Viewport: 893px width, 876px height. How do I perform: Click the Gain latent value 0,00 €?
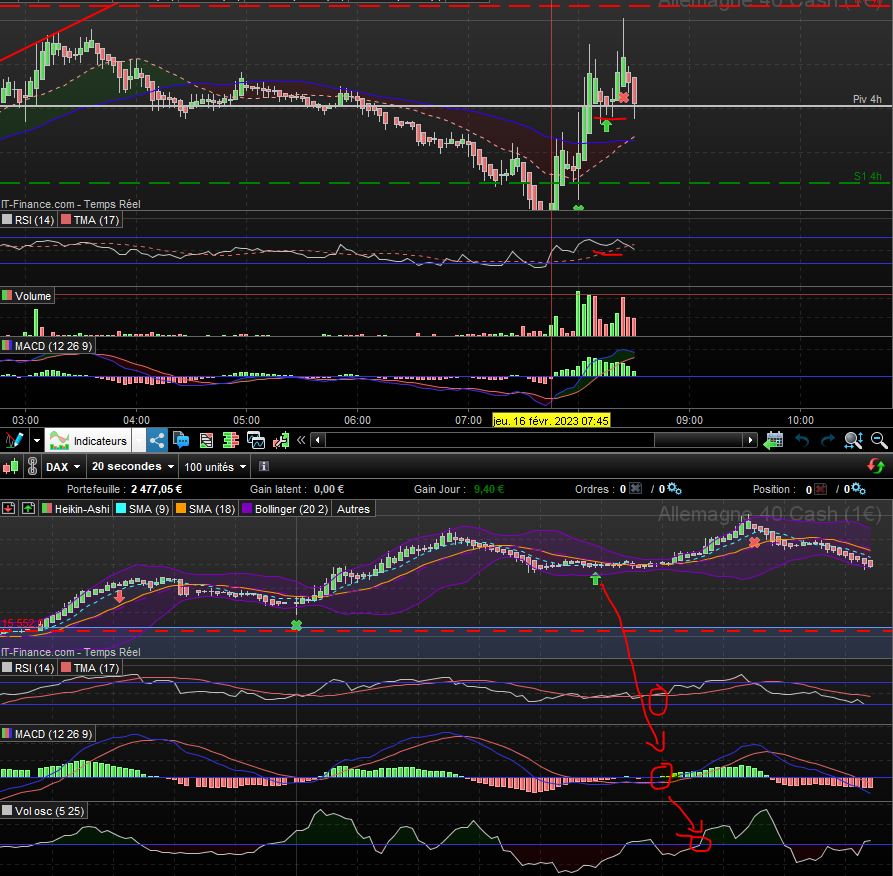329,489
